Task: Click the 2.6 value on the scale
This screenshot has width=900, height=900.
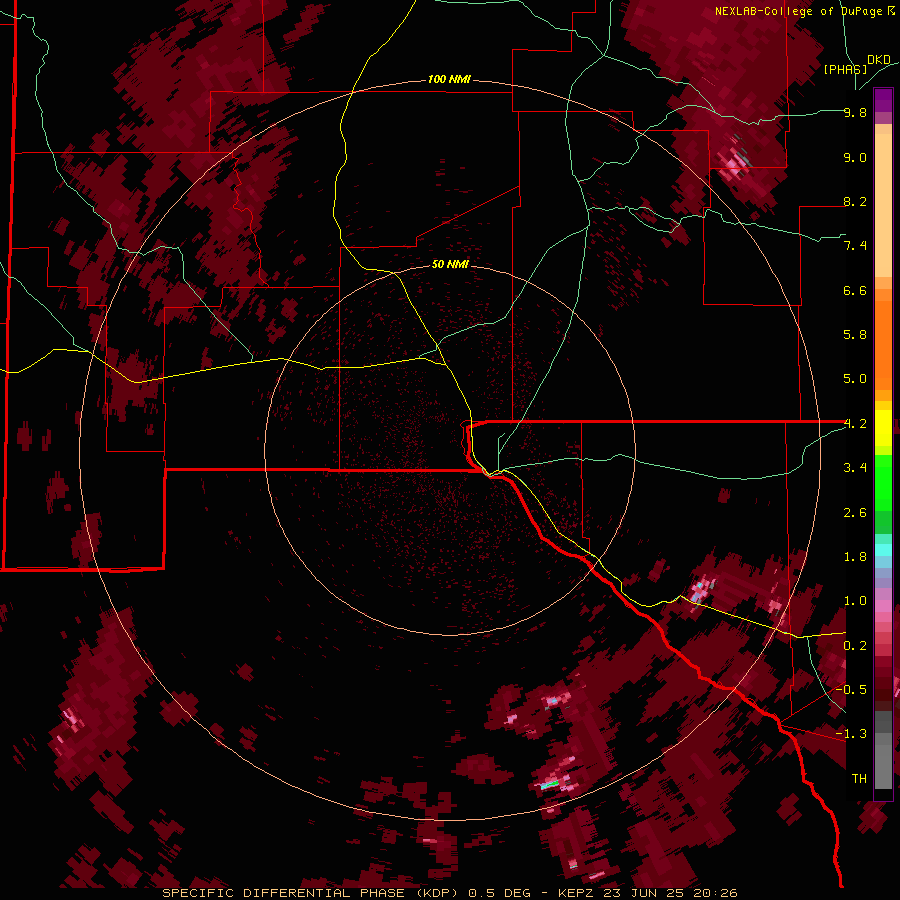Action: click(855, 513)
